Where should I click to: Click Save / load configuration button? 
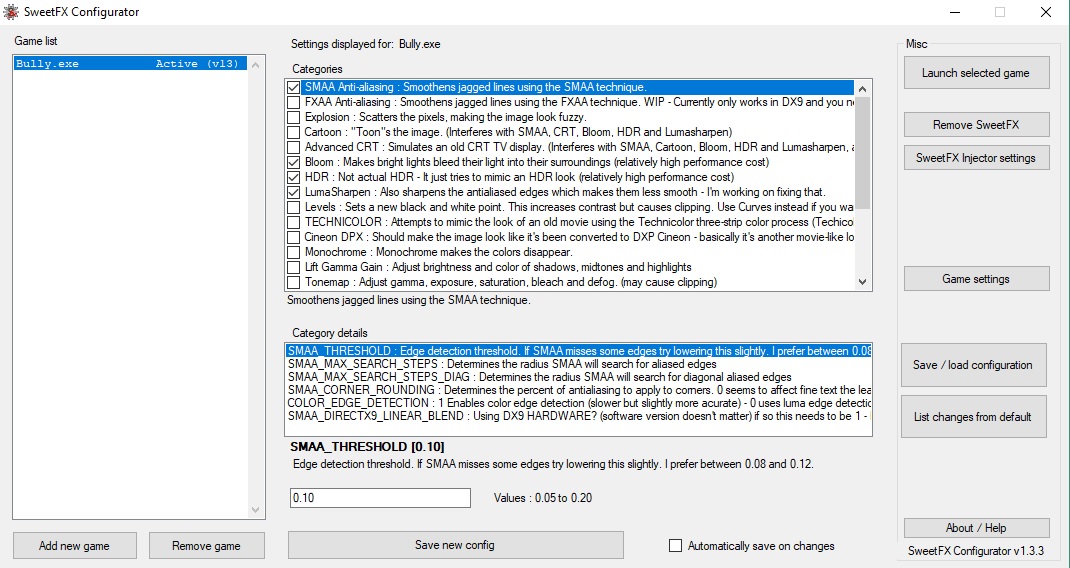click(x=974, y=365)
